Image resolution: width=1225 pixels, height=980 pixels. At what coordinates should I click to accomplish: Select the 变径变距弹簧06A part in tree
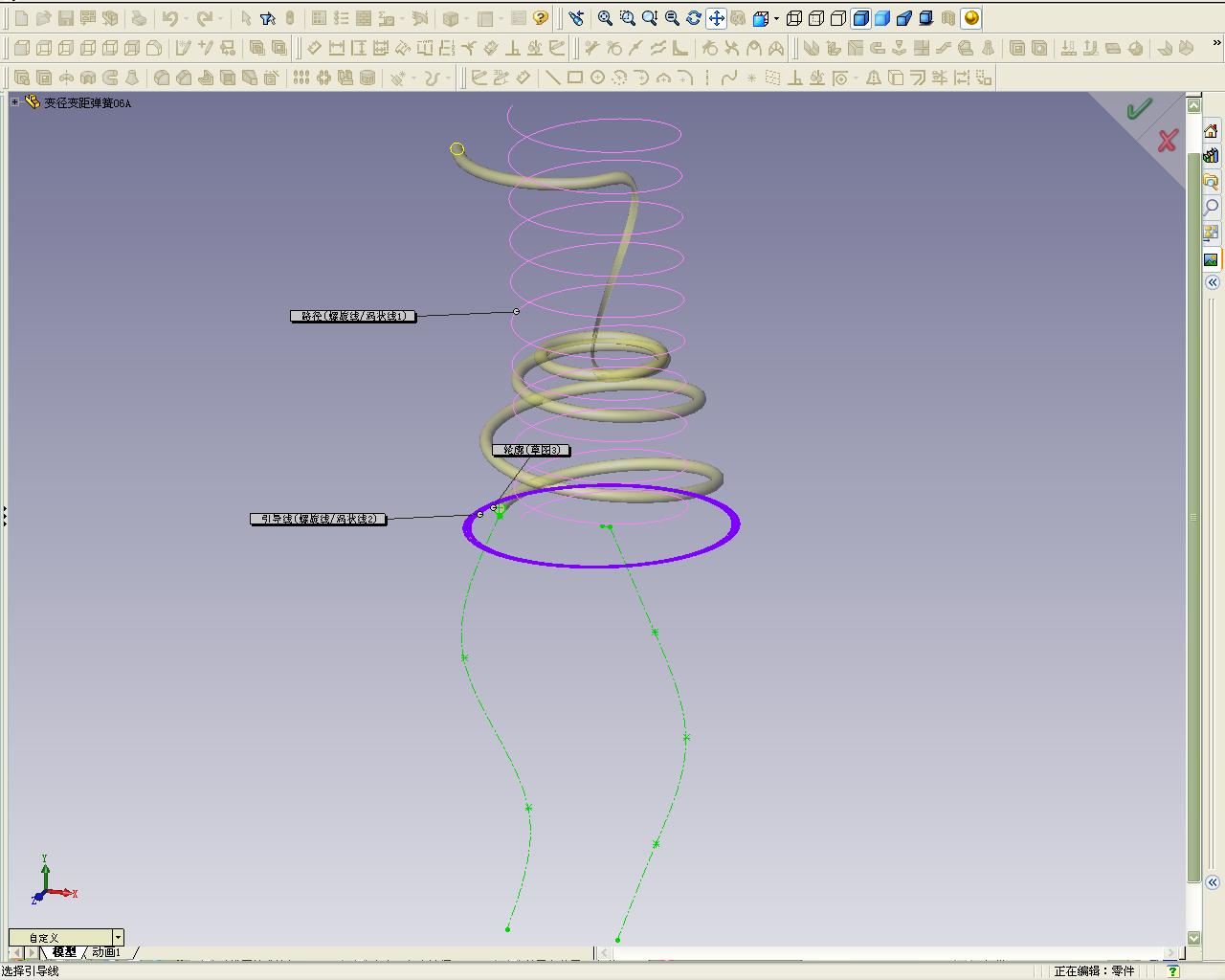pyautogui.click(x=87, y=103)
